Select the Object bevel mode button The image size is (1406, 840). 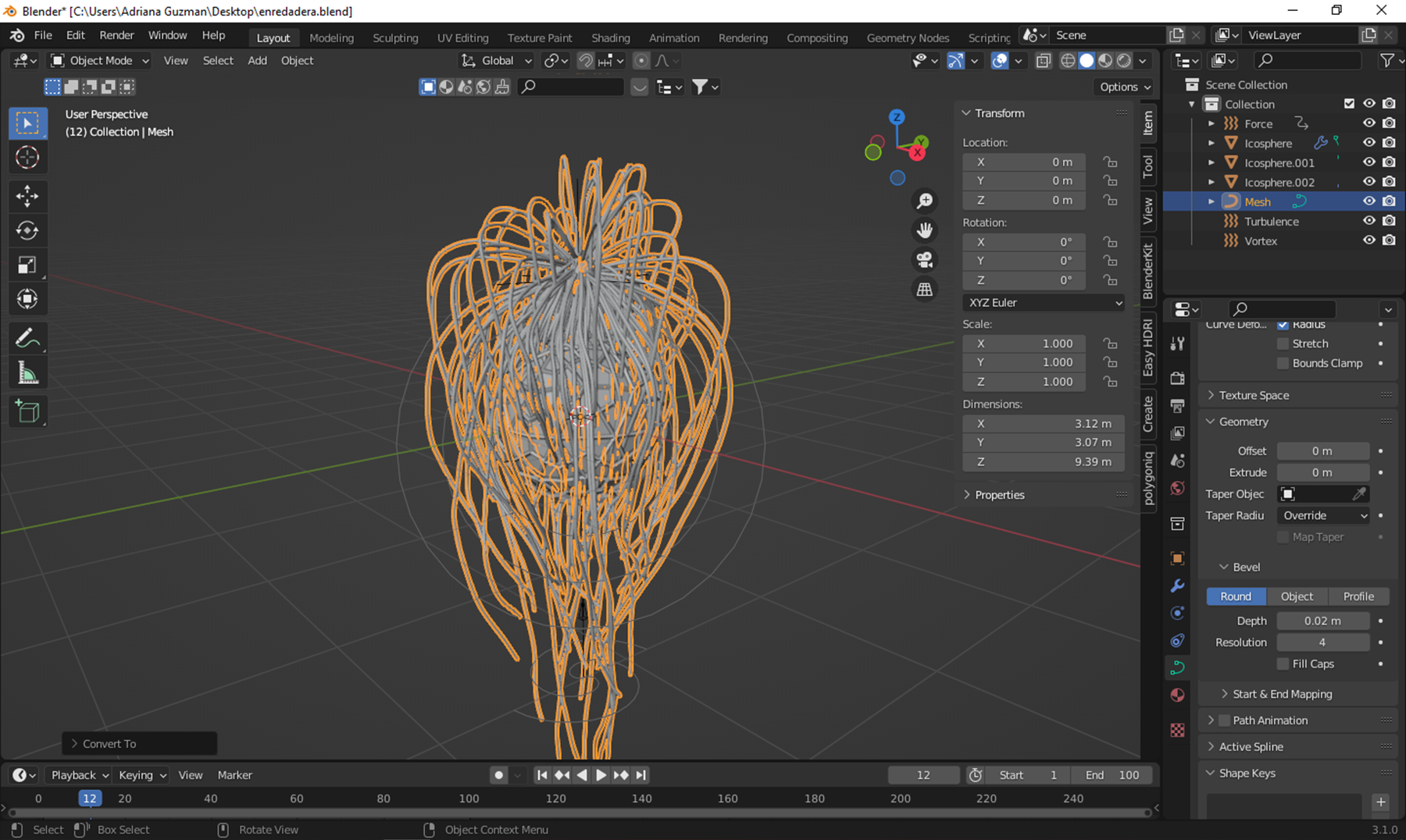tap(1297, 596)
